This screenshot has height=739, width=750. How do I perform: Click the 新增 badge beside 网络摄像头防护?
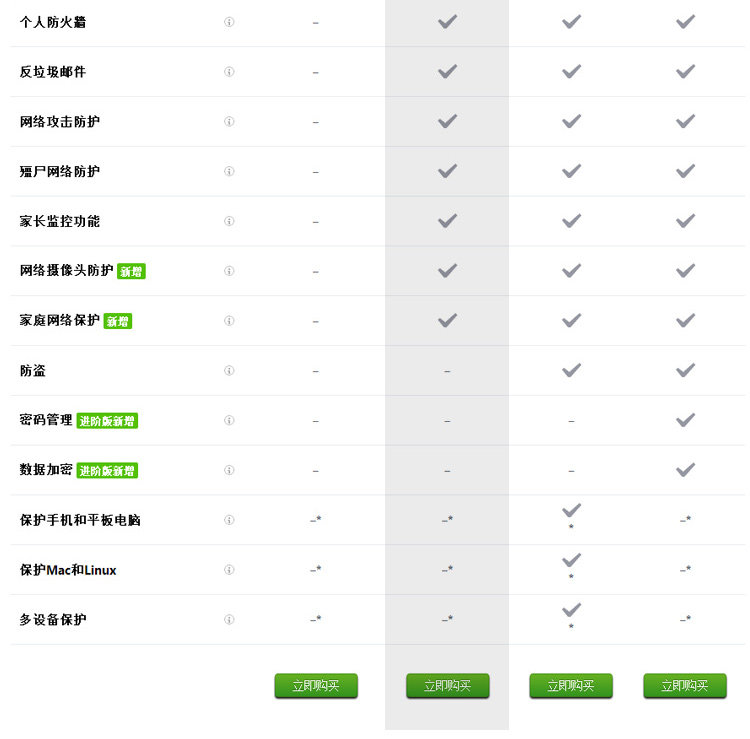(x=131, y=272)
